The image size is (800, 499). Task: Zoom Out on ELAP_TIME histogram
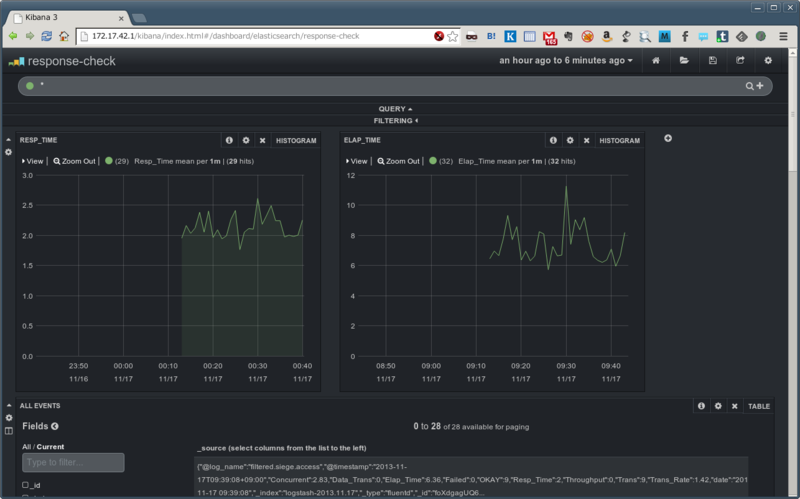point(398,161)
